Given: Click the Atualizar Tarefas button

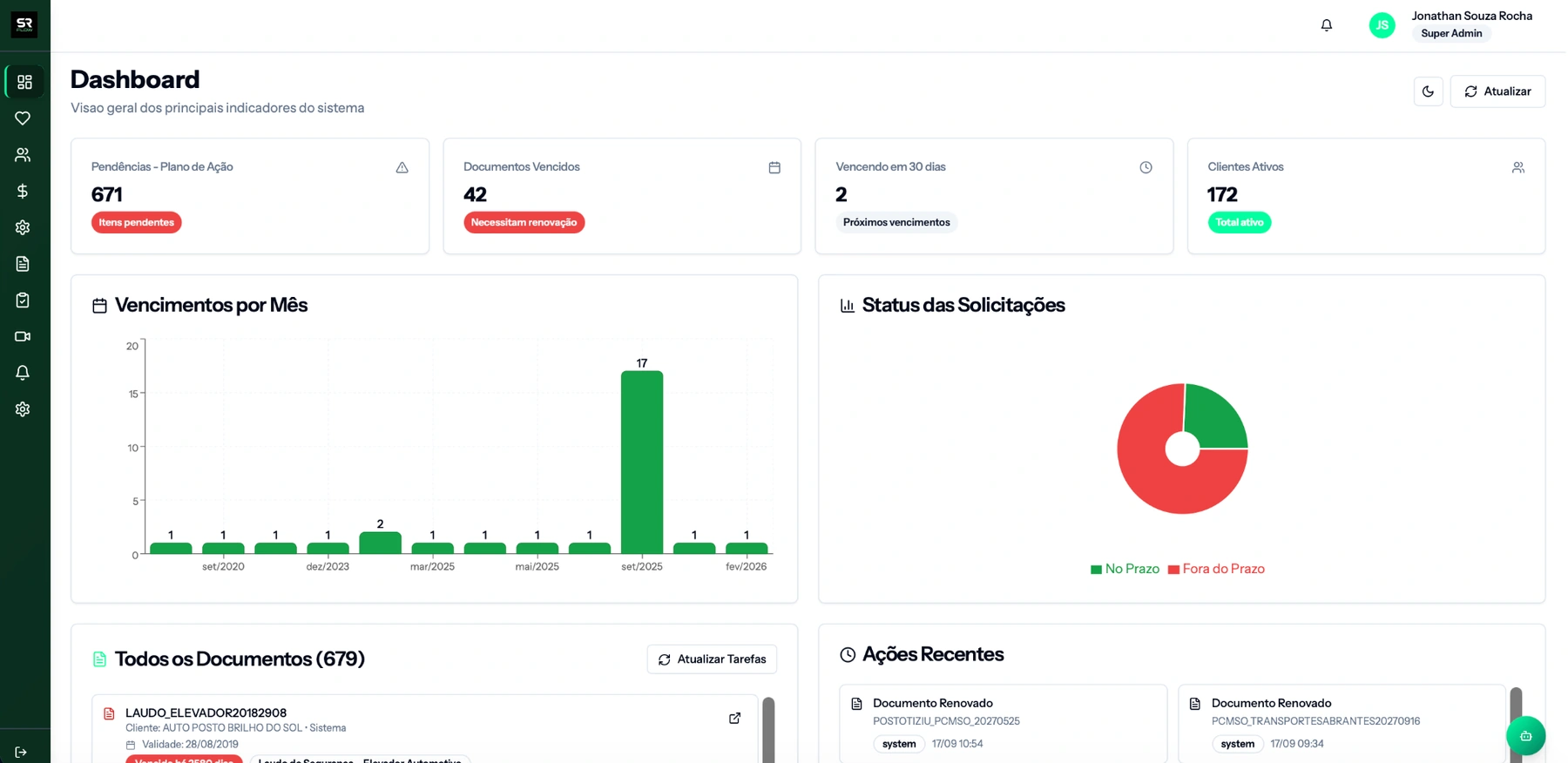Looking at the screenshot, I should (x=712, y=659).
